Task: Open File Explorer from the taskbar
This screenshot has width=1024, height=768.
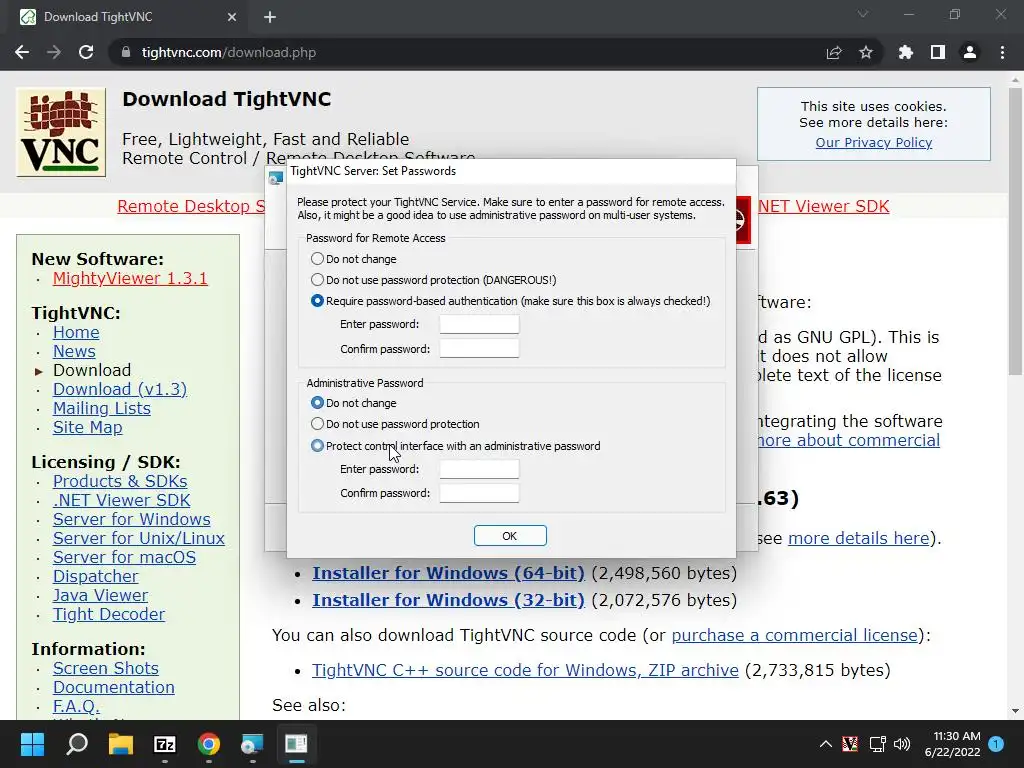Action: 121,744
